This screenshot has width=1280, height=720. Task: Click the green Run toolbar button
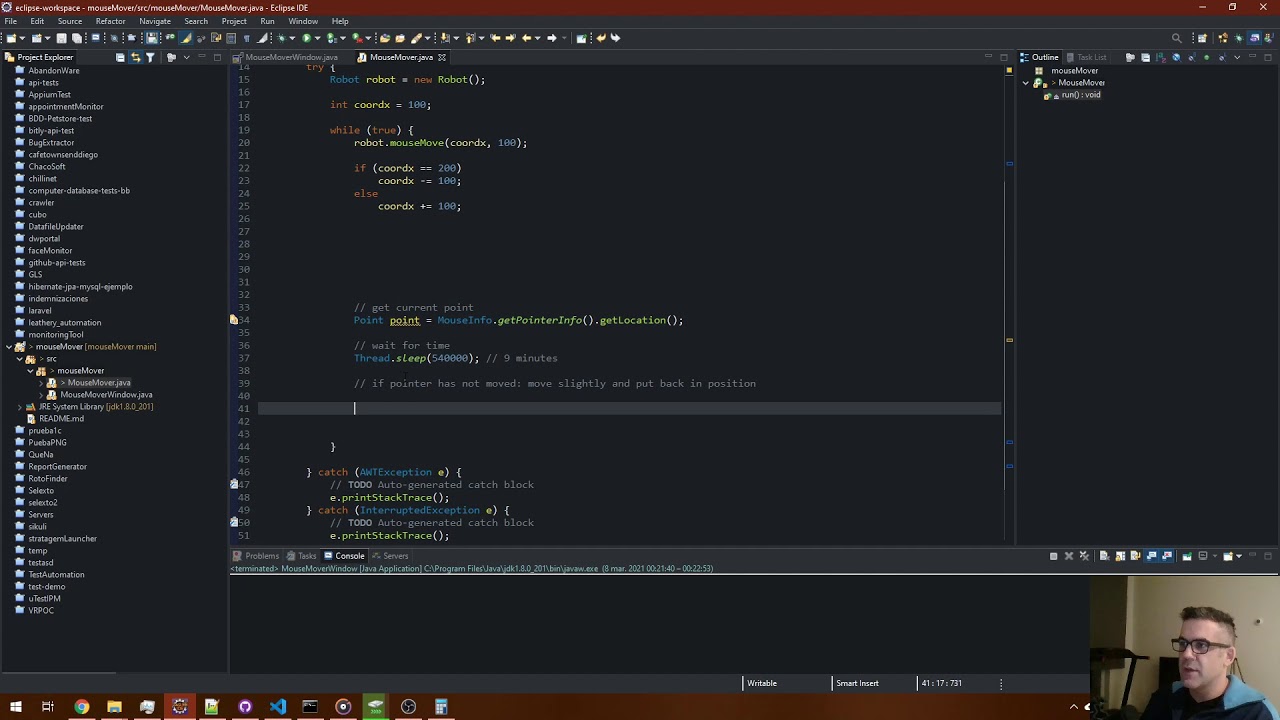[x=306, y=38]
